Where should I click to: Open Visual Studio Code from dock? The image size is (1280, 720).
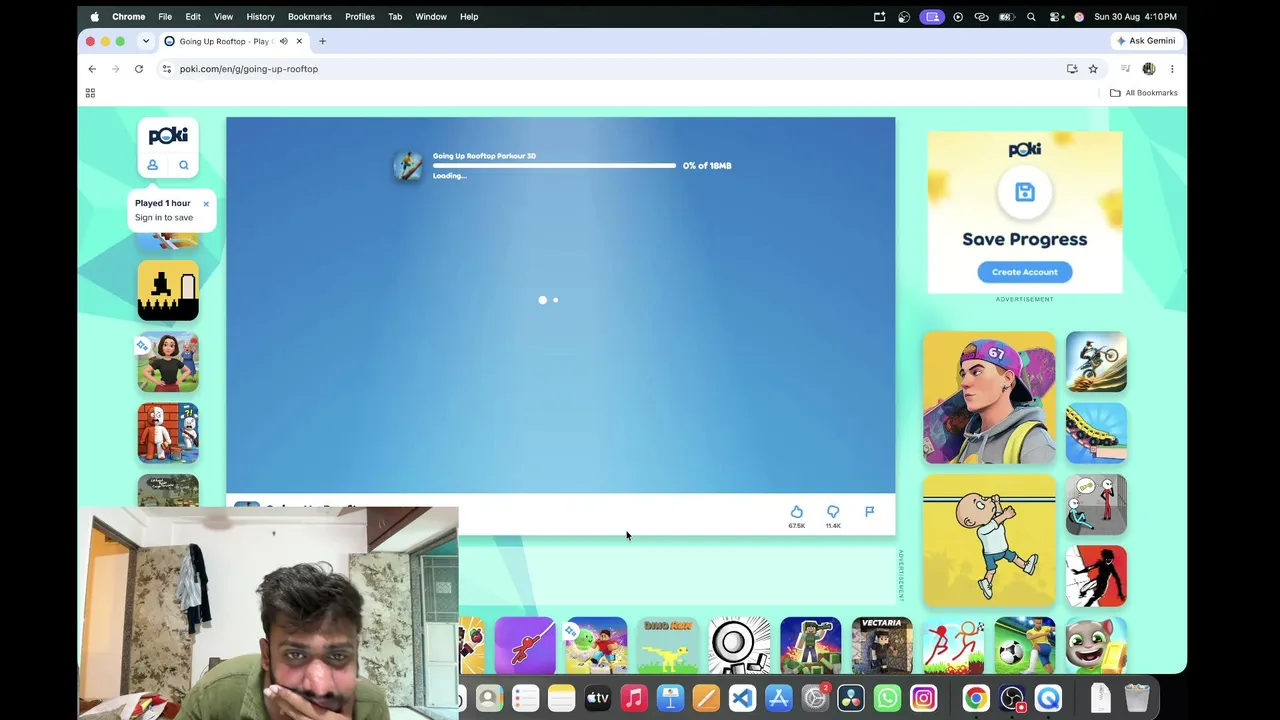pyautogui.click(x=742, y=698)
